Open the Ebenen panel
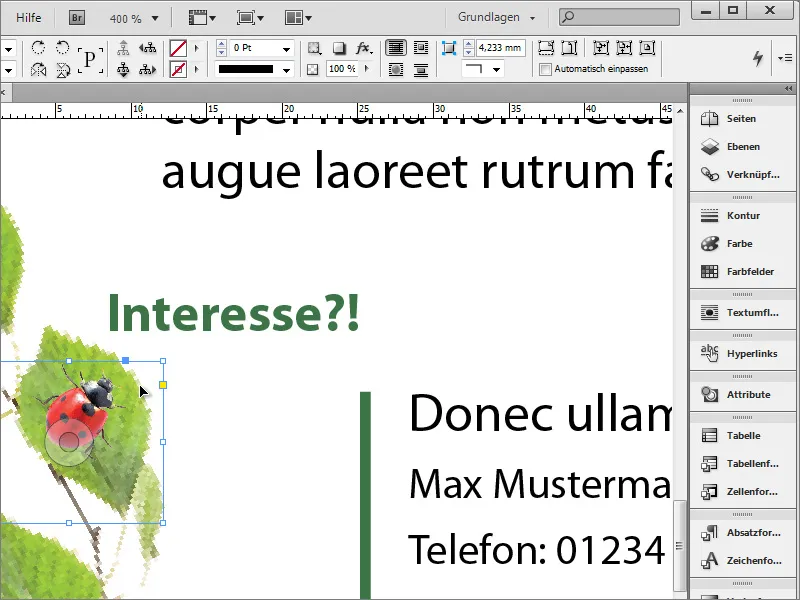Screen dimensions: 800x600 [742, 146]
